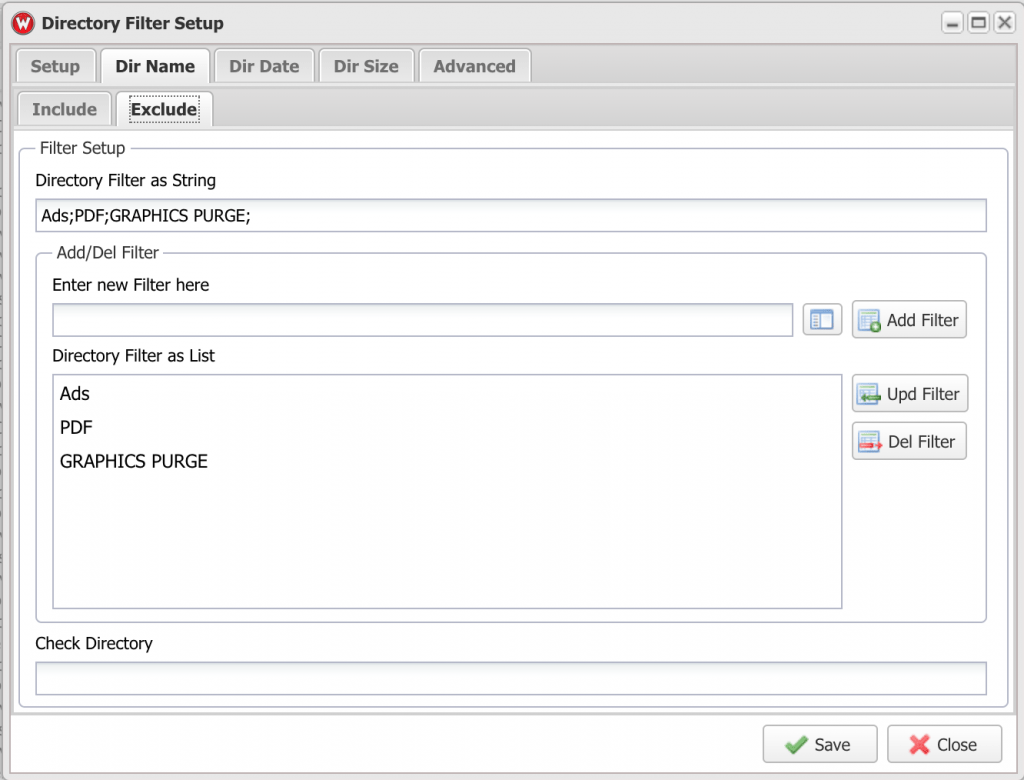Select the Dir Size tab
Screen dimensions: 1024x780
[x=366, y=65]
